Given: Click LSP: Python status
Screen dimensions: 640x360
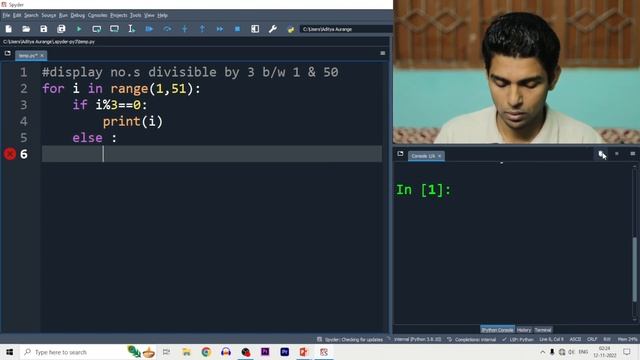Looking at the screenshot, I should coord(518,340).
